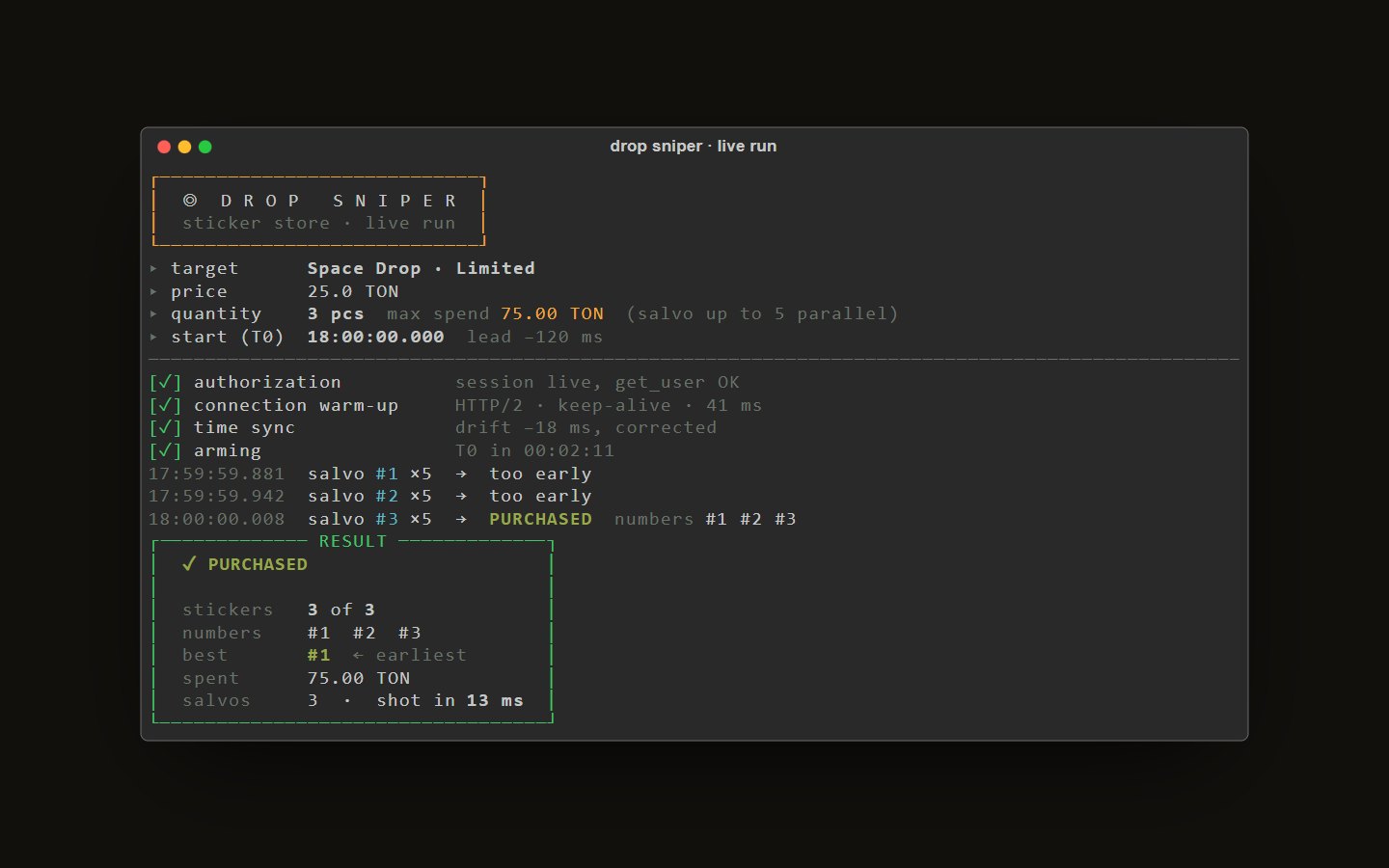Image resolution: width=1389 pixels, height=868 pixels.
Task: Select the countdown "T0 in 00:02:11"
Action: [535, 450]
